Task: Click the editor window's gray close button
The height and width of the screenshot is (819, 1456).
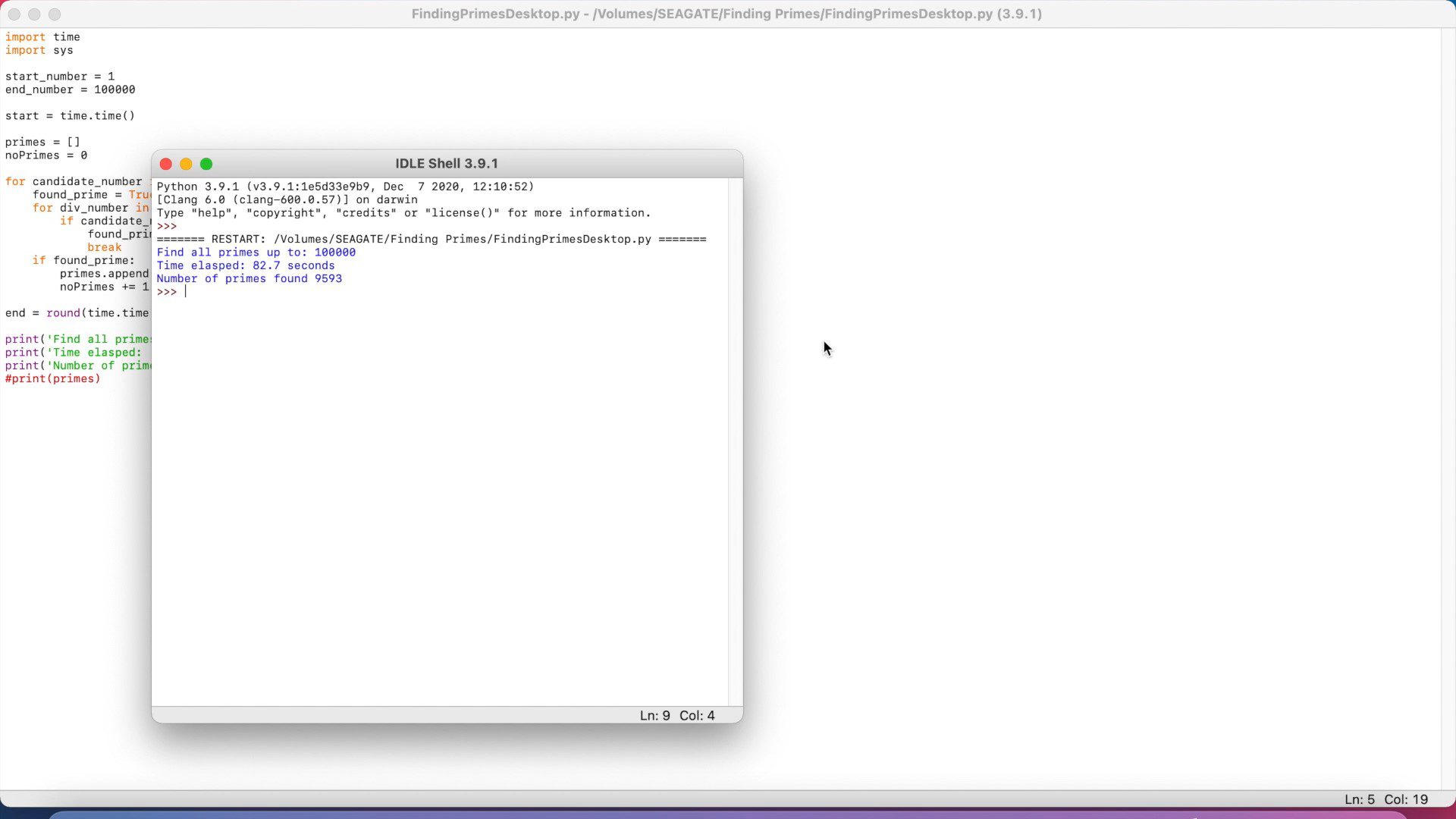Action: click(x=14, y=14)
